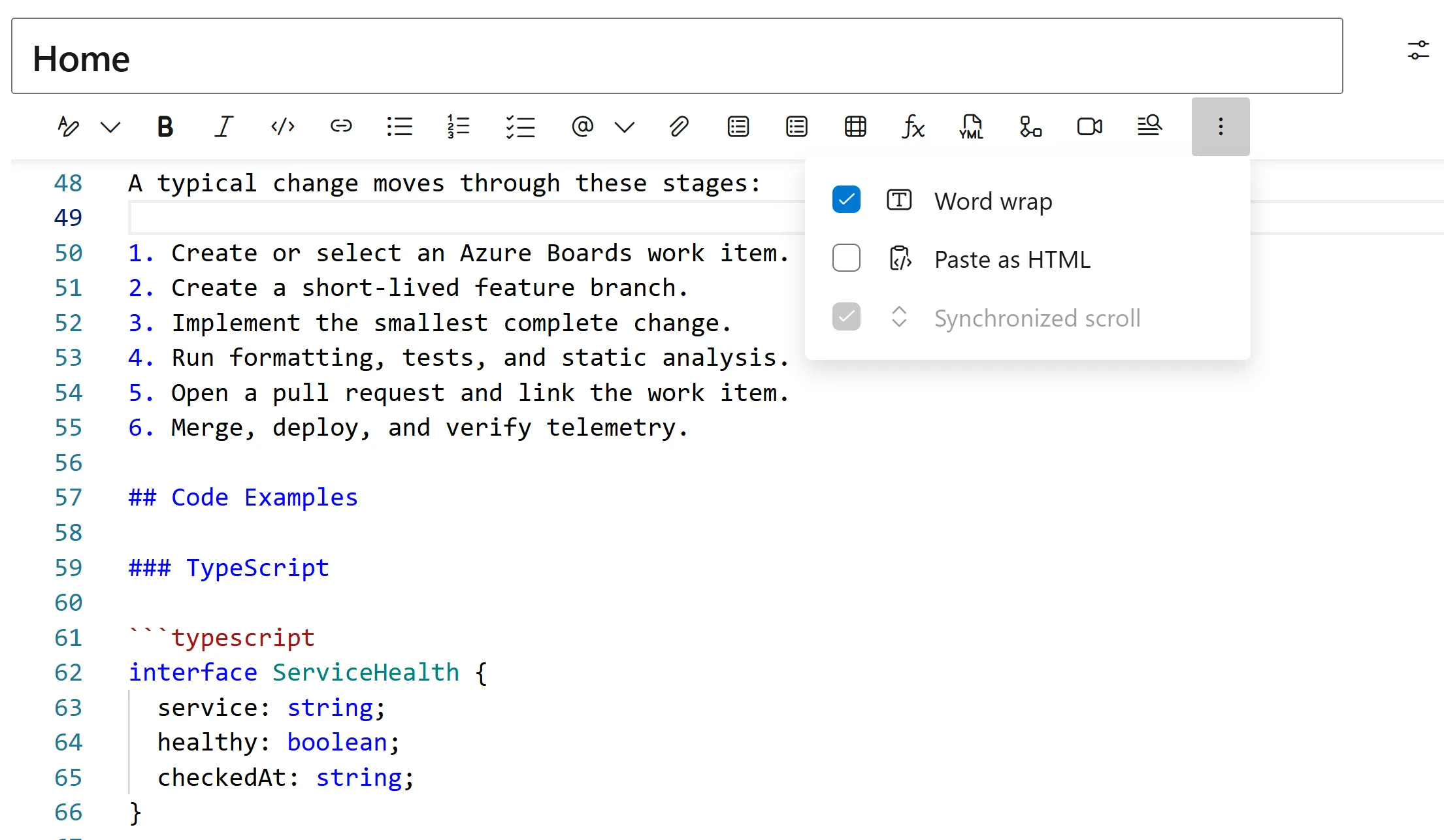Screen dimensions: 1444x840
Task: Edit the Home page title field
Action: (x=677, y=56)
